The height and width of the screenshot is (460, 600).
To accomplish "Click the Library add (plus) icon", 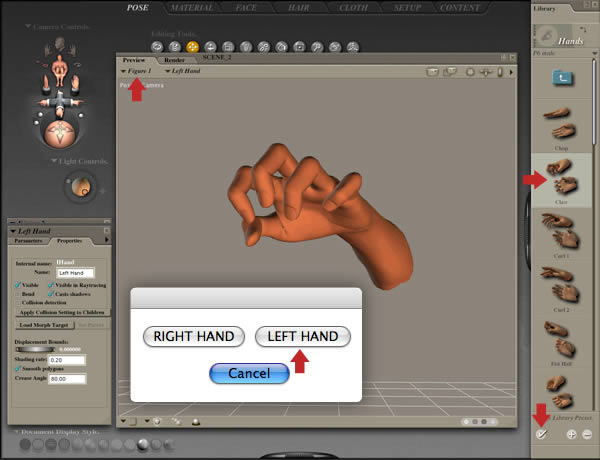I will click(571, 434).
